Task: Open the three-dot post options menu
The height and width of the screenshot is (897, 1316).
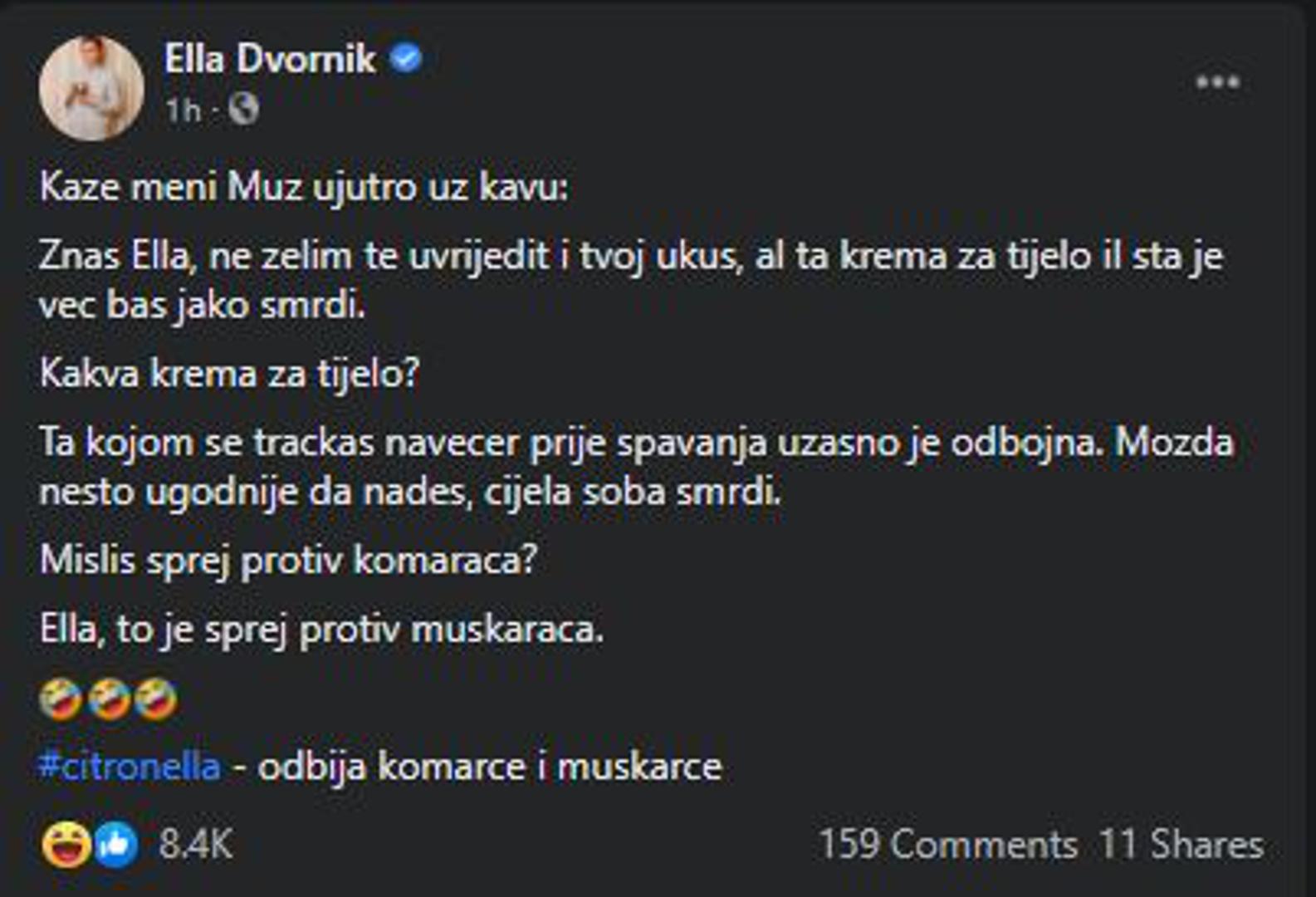Action: (x=1217, y=82)
